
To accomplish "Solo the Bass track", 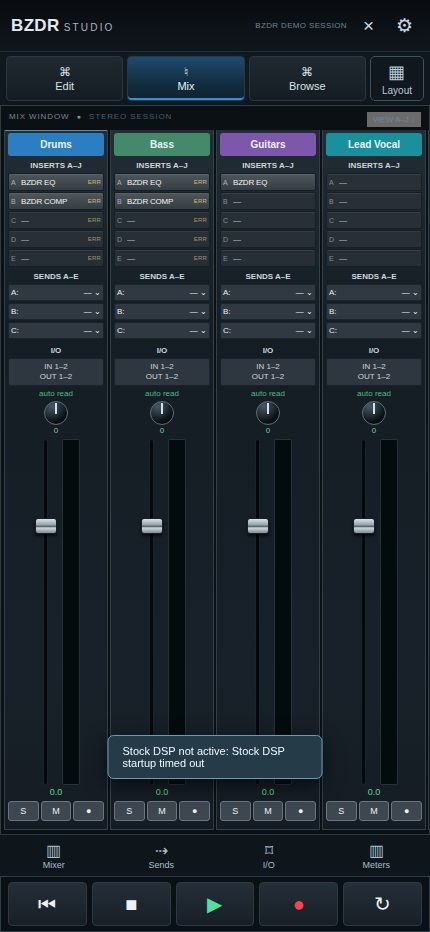I will [x=130, y=811].
